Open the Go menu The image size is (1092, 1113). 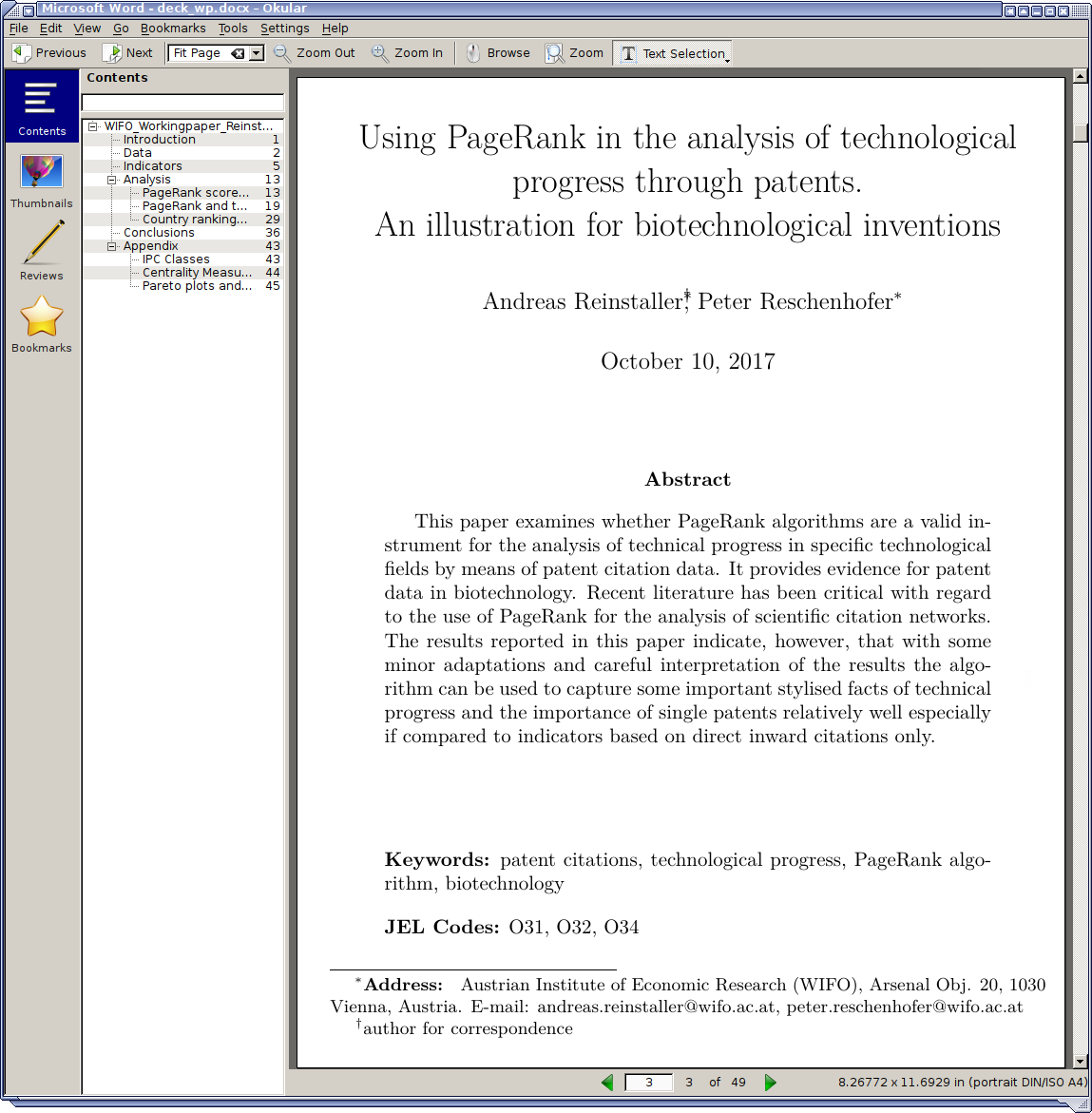point(121,29)
